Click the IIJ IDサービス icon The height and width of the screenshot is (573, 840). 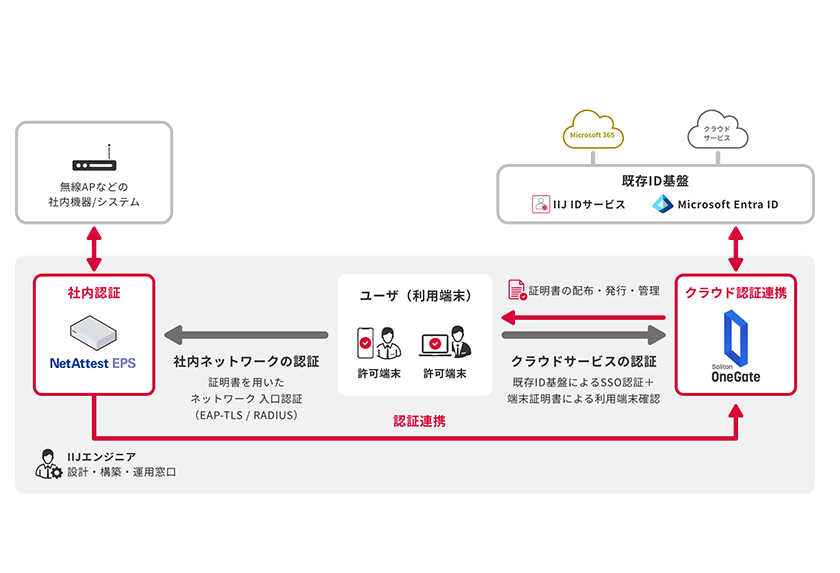[x=541, y=204]
